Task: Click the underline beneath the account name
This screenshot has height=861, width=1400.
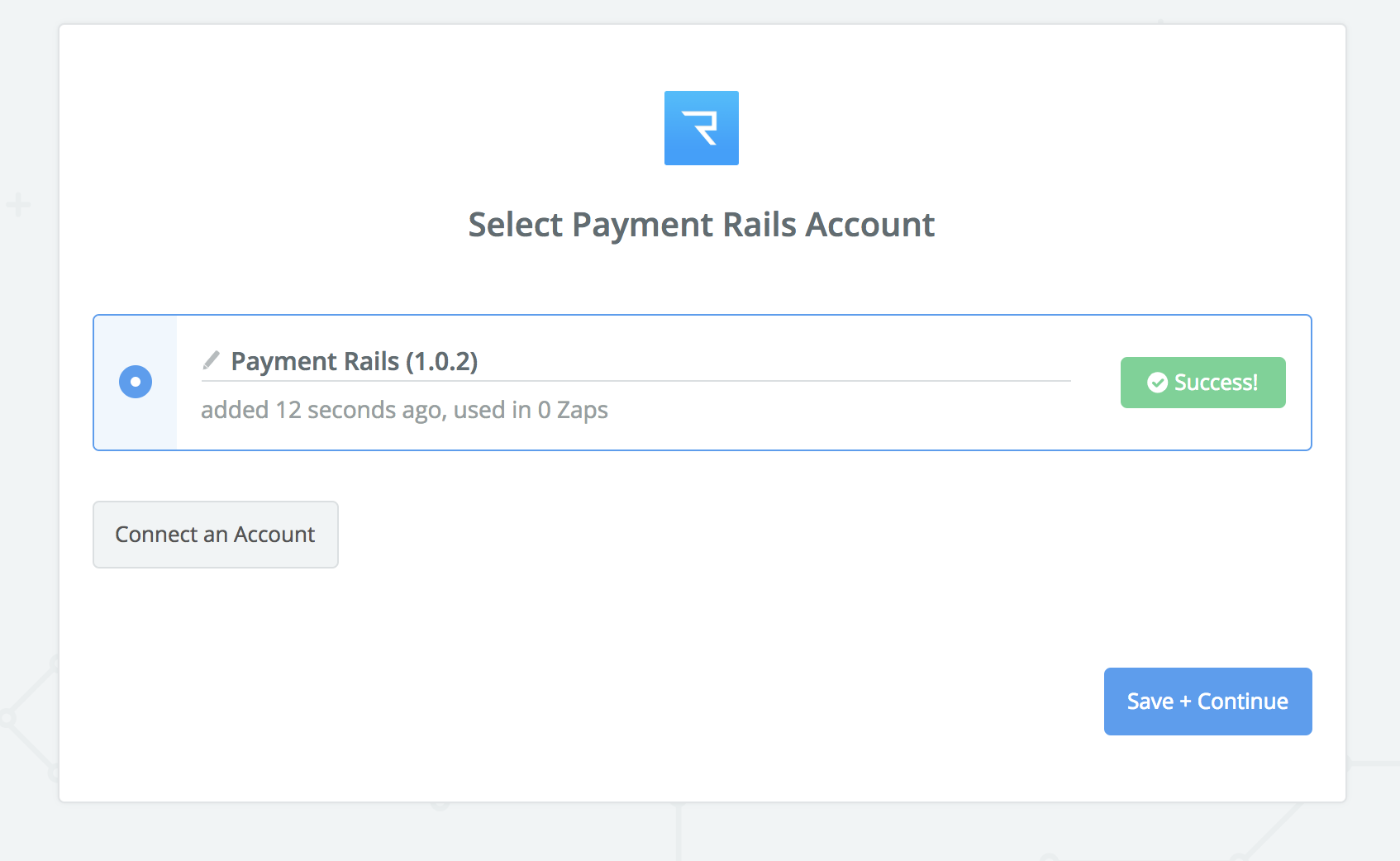Action: [x=636, y=381]
